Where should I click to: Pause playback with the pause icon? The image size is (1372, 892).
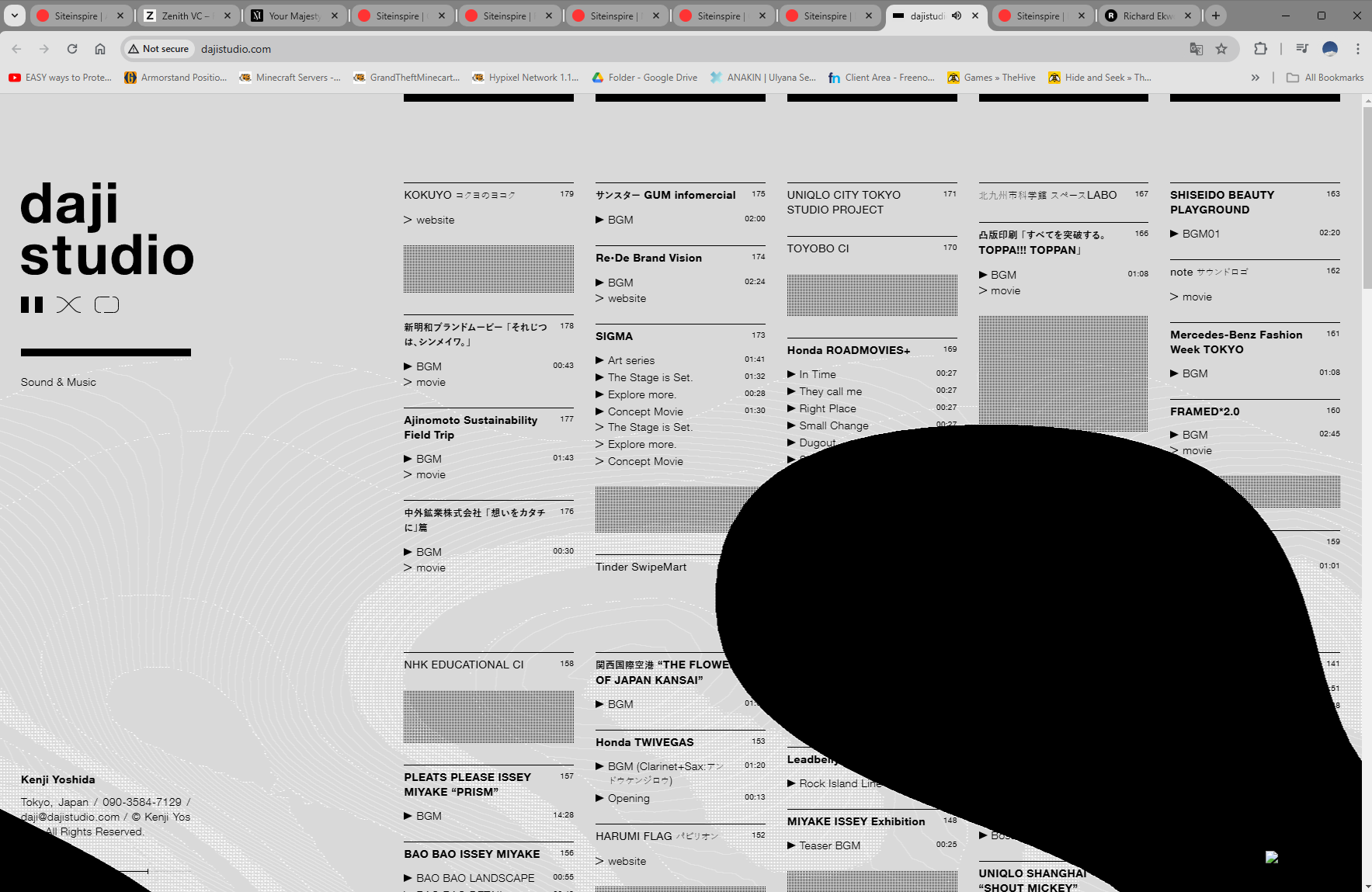pos(32,305)
